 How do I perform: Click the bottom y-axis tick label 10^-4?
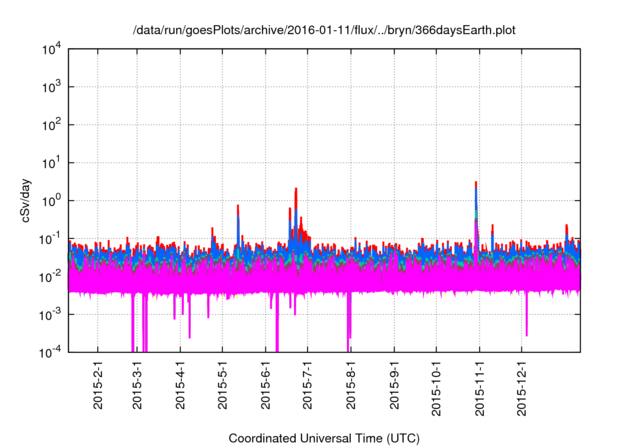pos(49,352)
